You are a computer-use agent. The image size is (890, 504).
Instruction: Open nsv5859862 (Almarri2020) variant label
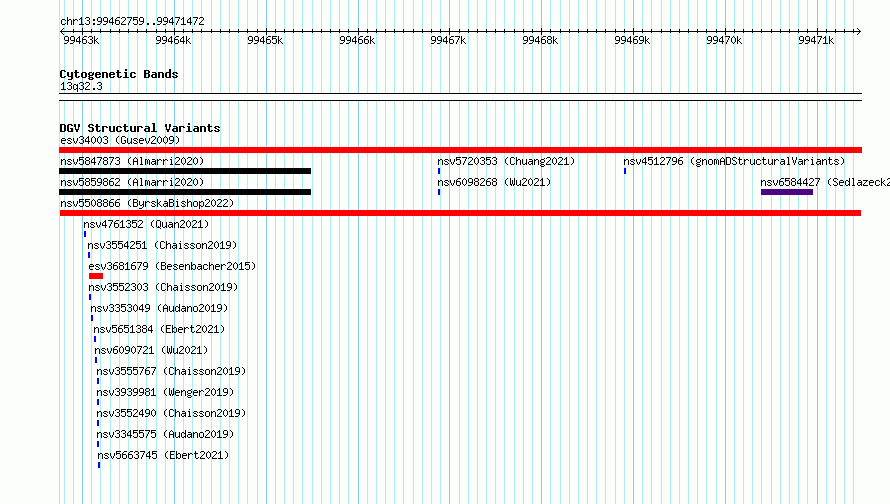pos(132,182)
